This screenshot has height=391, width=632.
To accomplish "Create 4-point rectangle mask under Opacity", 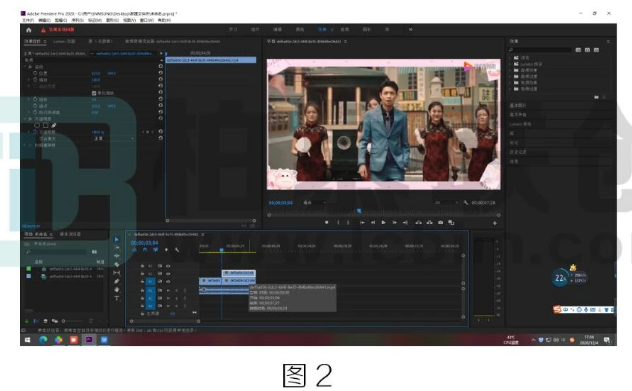I will [45, 125].
